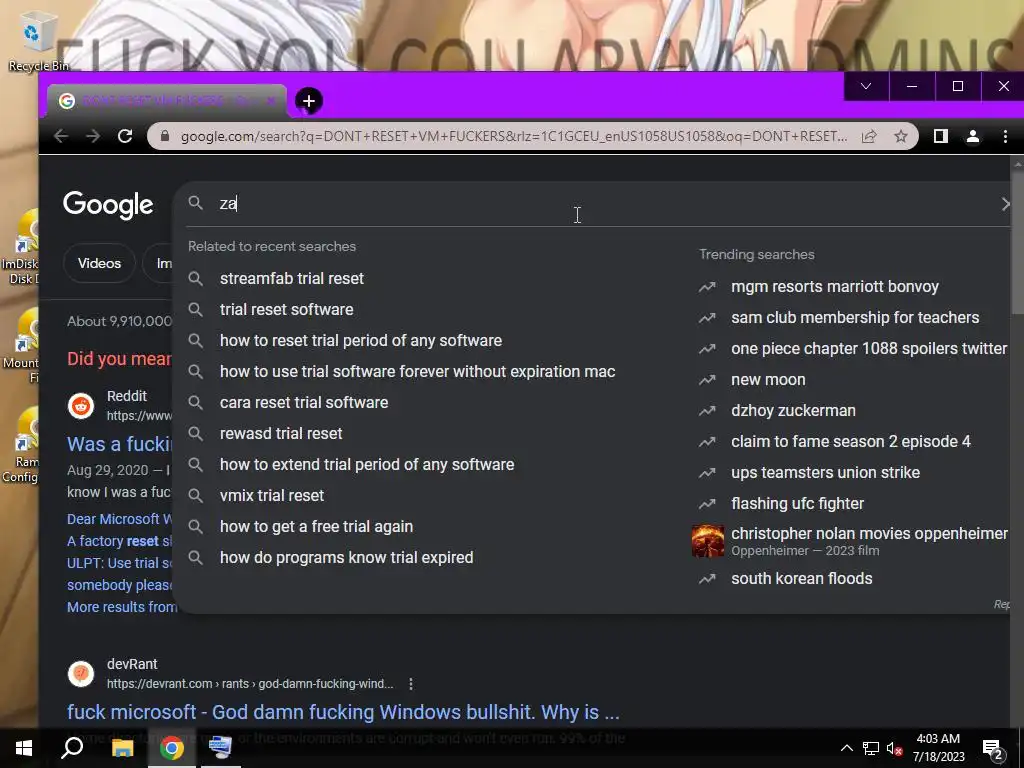Select suggestion rewasd trial reset
Viewport: 1024px width, 768px height.
(281, 434)
